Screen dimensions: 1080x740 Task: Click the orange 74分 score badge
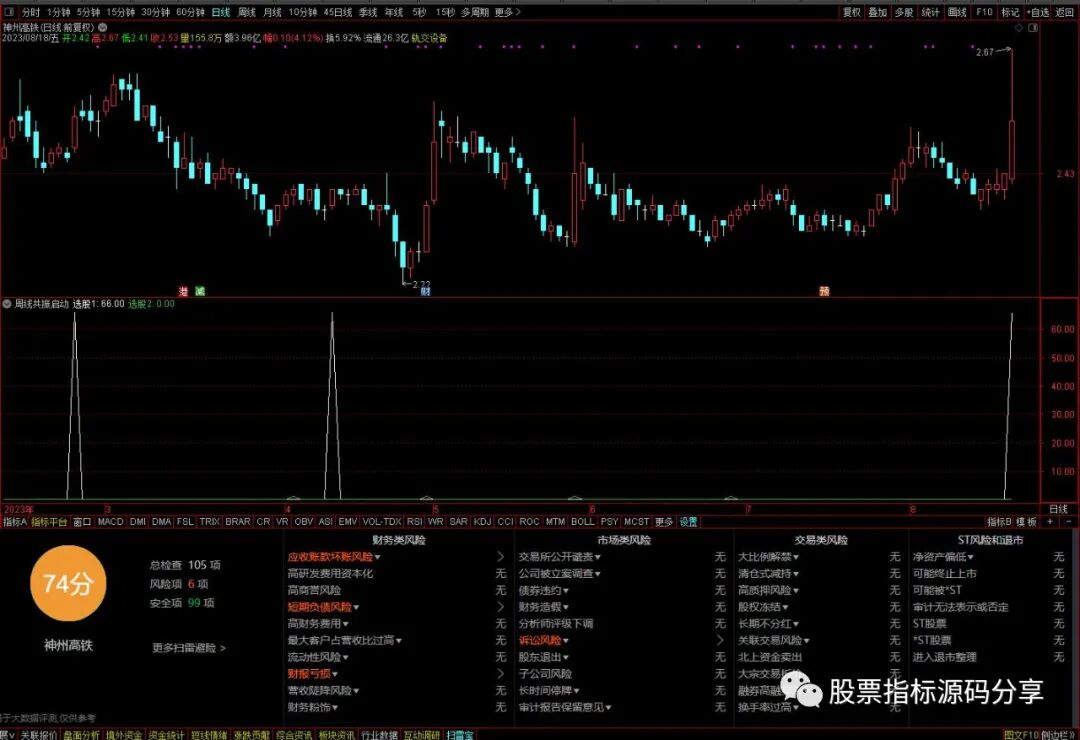68,584
